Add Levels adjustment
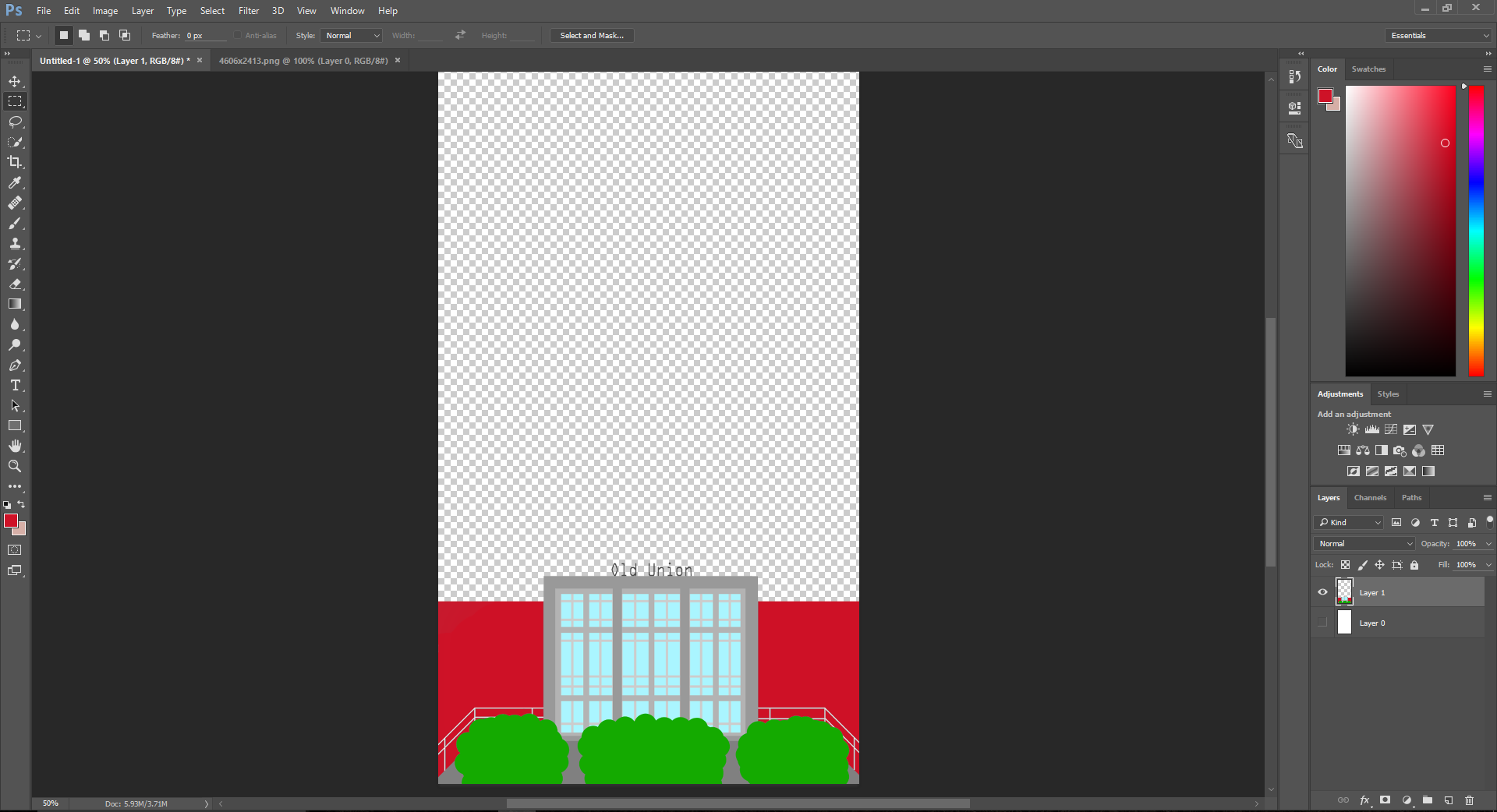This screenshot has height=812, width=1497. [x=1372, y=429]
